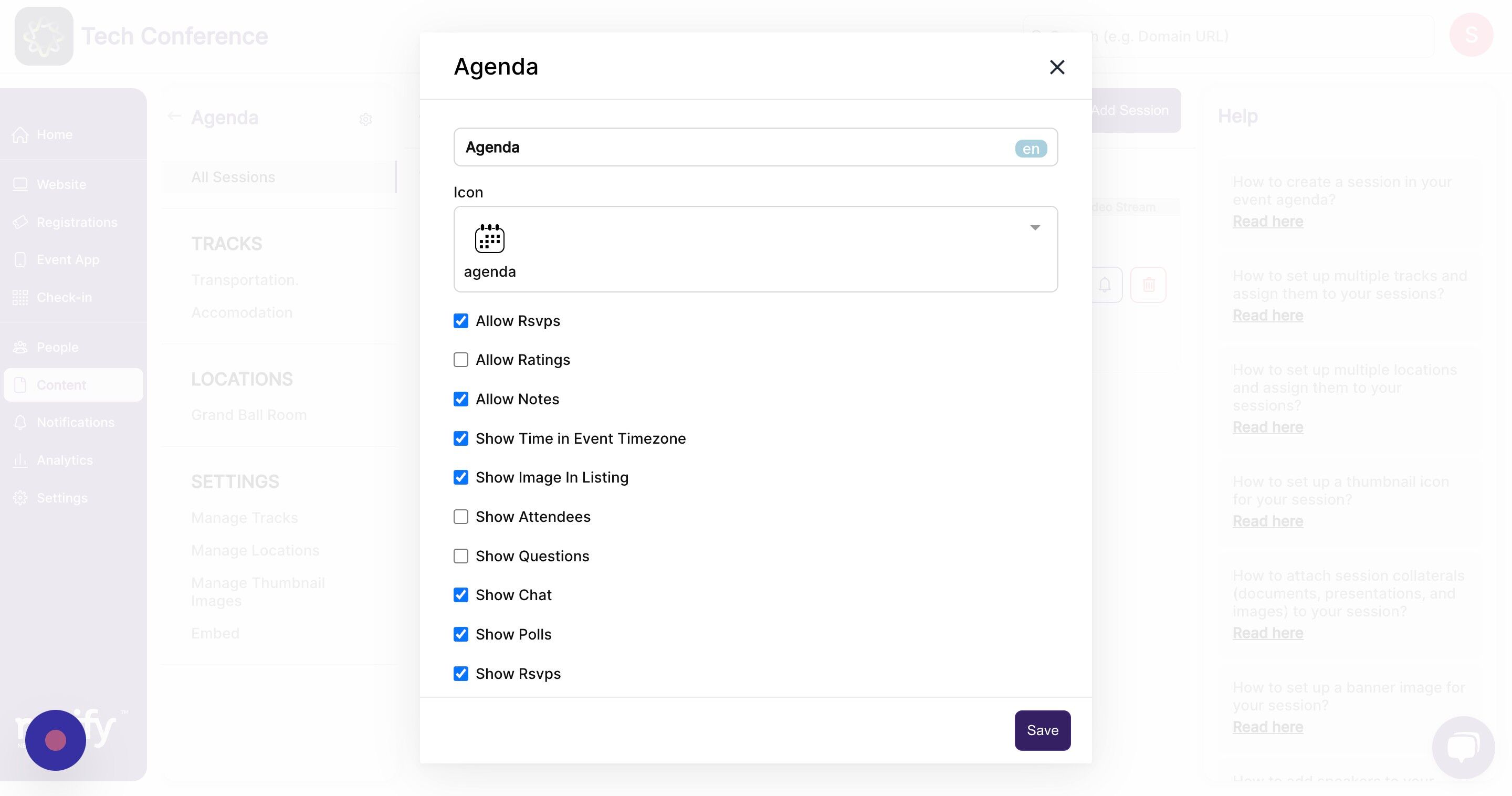Edit the Agenda name text field
Image resolution: width=1512 pixels, height=796 pixels.
pyautogui.click(x=755, y=148)
